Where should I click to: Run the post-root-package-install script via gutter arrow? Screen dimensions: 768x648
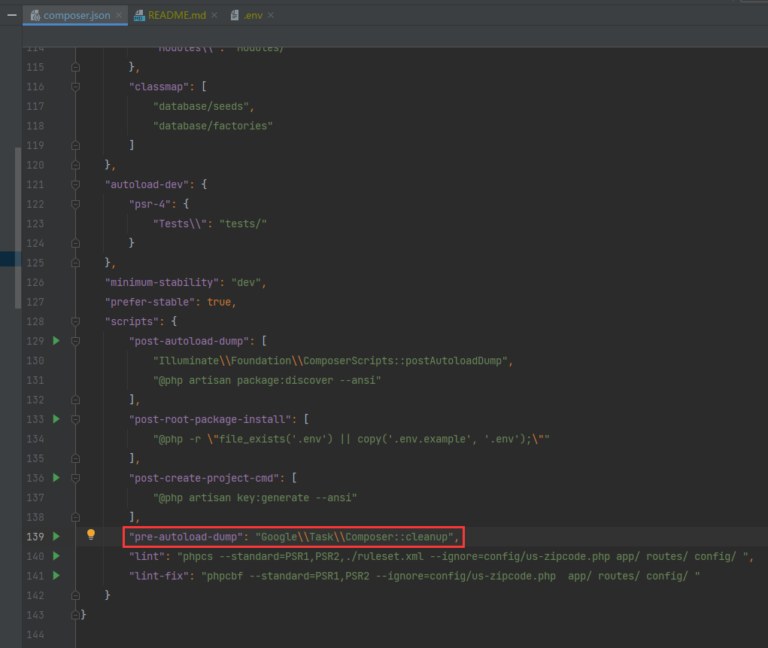pyautogui.click(x=56, y=419)
